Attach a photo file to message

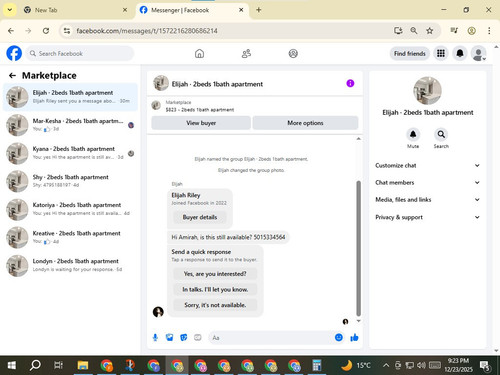170,338
